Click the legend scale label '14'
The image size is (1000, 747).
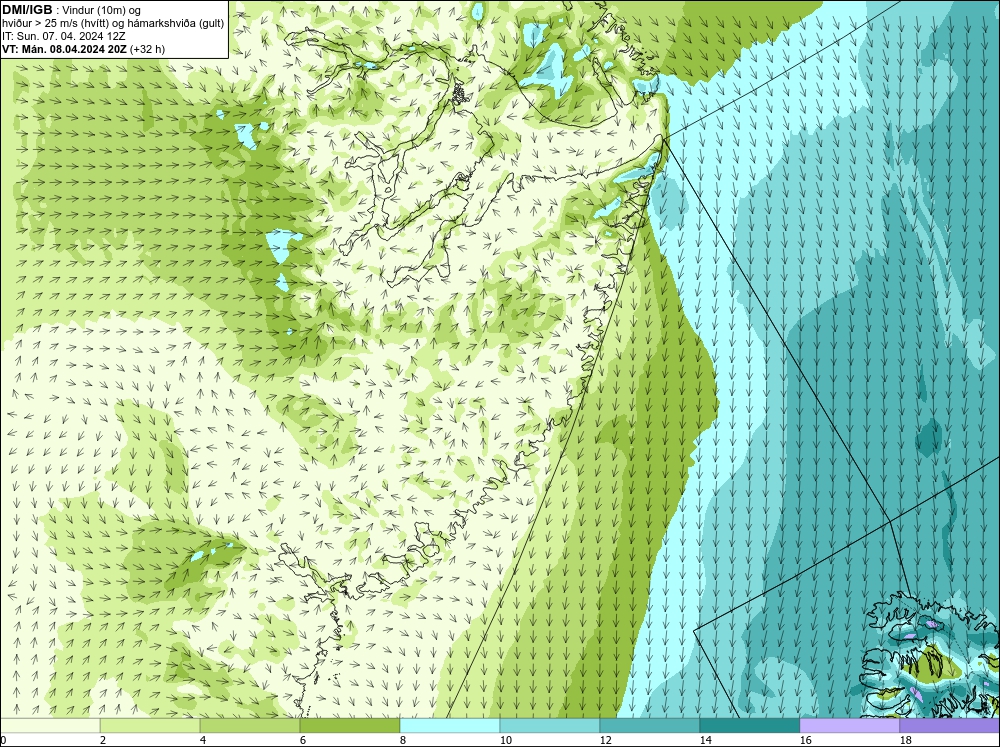click(706, 740)
